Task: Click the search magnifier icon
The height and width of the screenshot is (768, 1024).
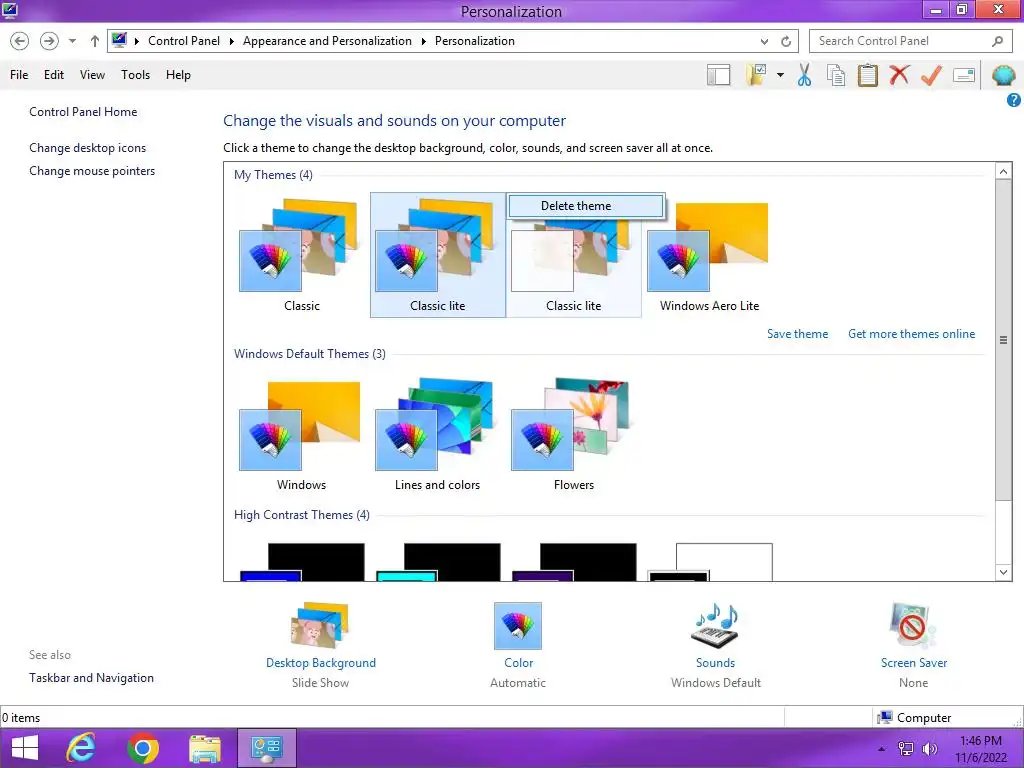Action: click(997, 41)
